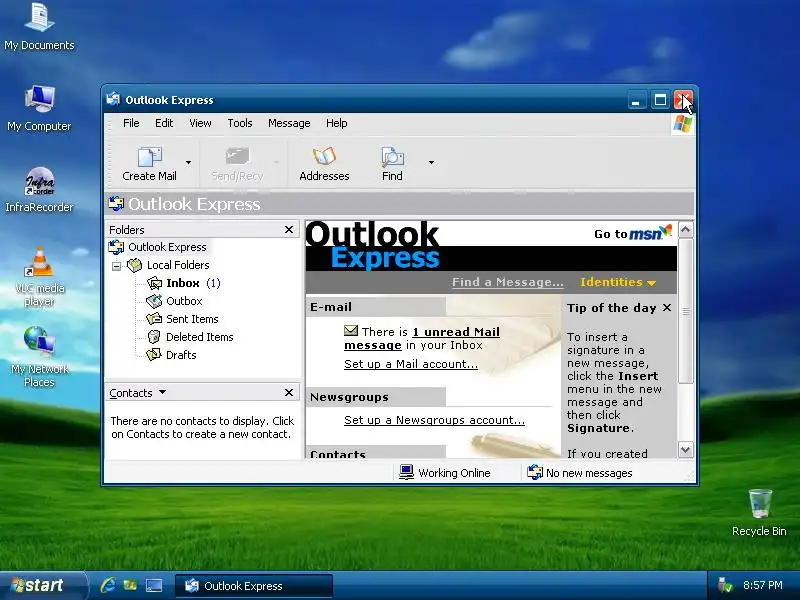The width and height of the screenshot is (800, 600).
Task: Open the Help menu
Action: click(x=337, y=123)
